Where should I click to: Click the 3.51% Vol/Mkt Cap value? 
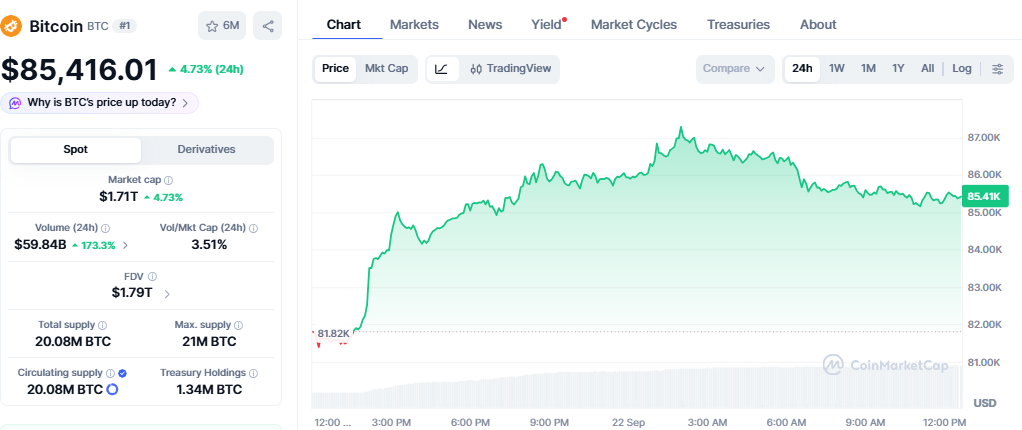click(209, 245)
